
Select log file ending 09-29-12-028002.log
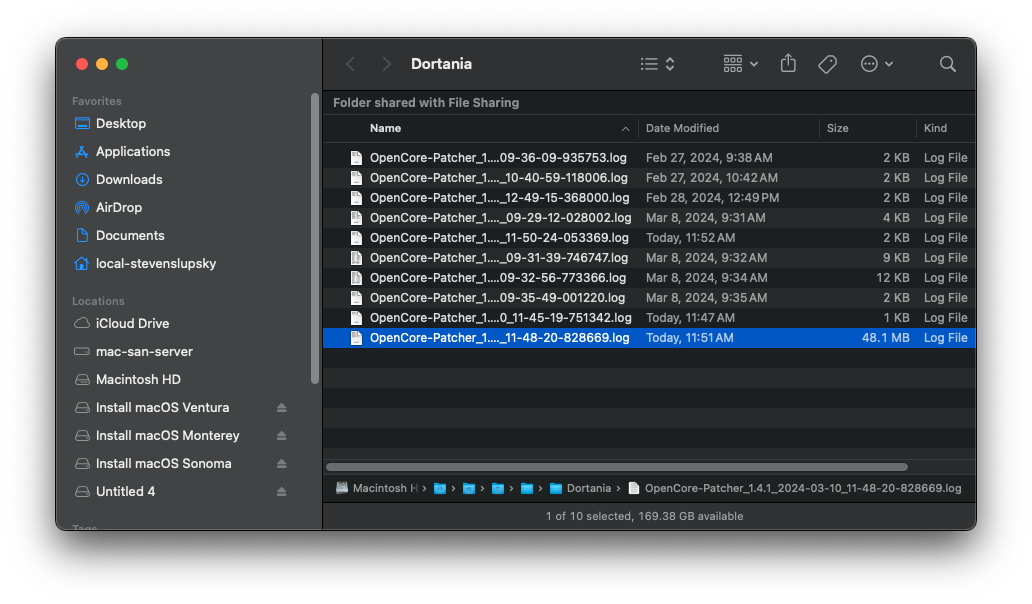tap(649, 218)
